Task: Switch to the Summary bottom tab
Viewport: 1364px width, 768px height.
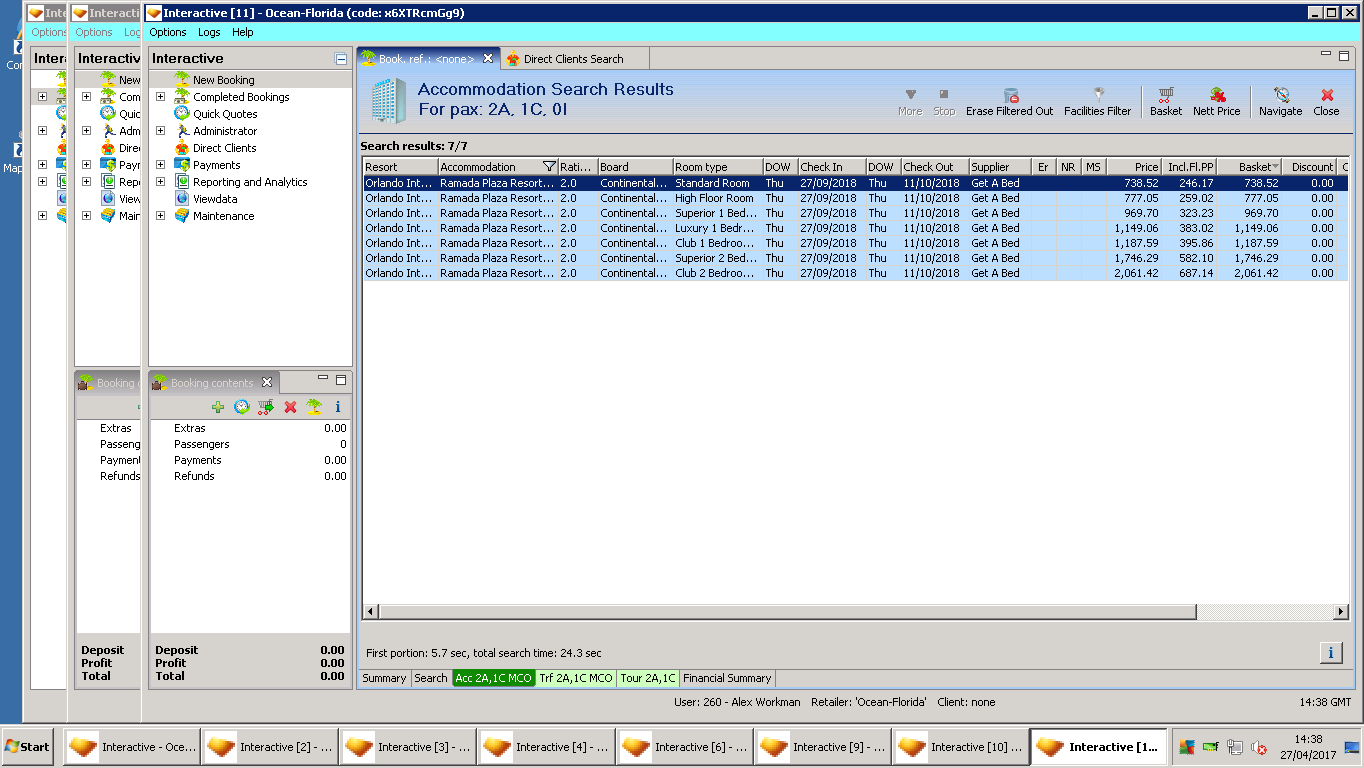Action: 384,678
